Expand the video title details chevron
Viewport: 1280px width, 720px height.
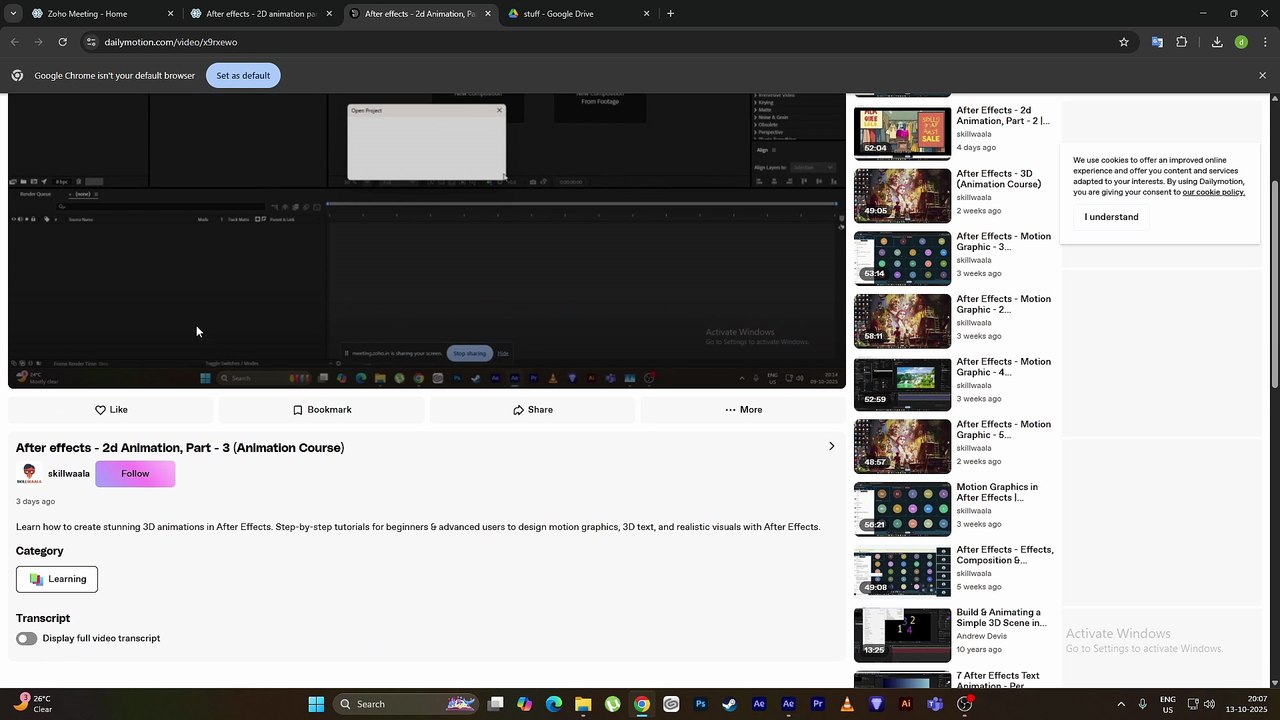point(831,446)
